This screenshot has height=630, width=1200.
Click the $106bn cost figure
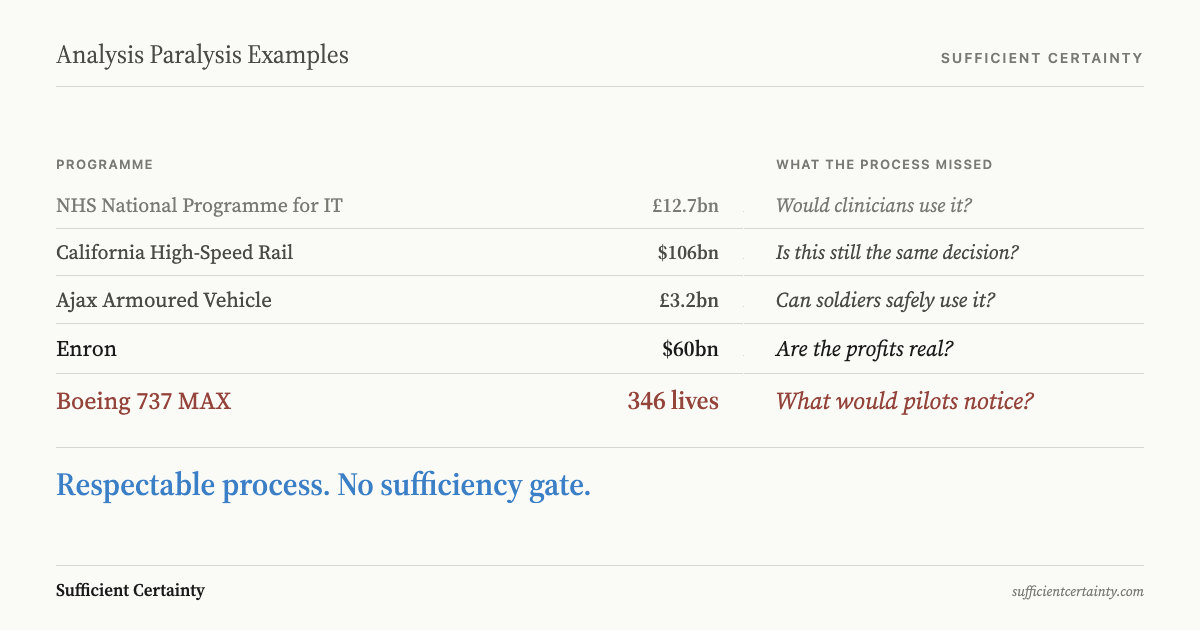(688, 253)
